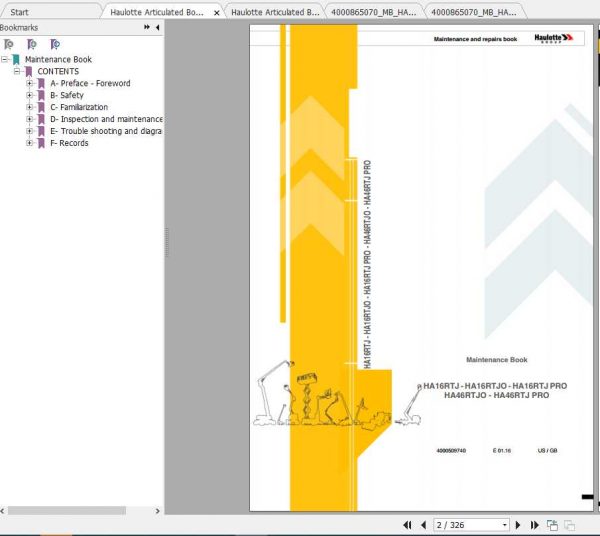Click the grayed-out page view icon
Image resolution: width=600 pixels, height=536 pixels.
click(x=569, y=525)
